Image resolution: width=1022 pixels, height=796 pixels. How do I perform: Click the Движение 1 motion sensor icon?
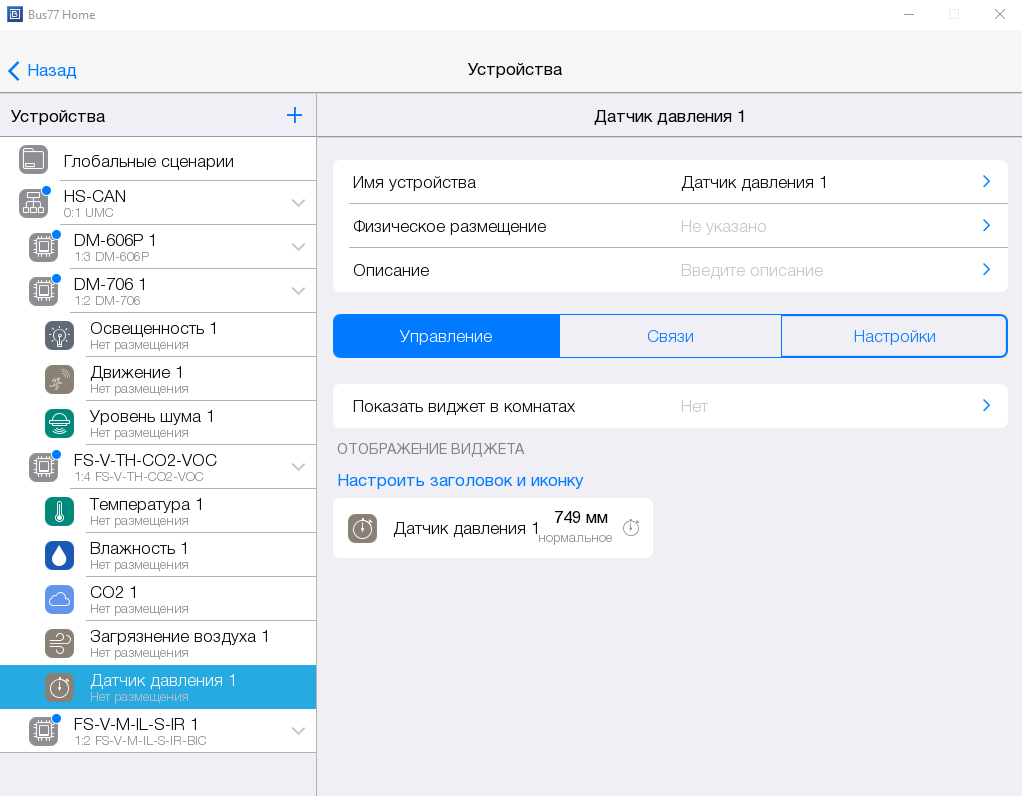point(59,379)
